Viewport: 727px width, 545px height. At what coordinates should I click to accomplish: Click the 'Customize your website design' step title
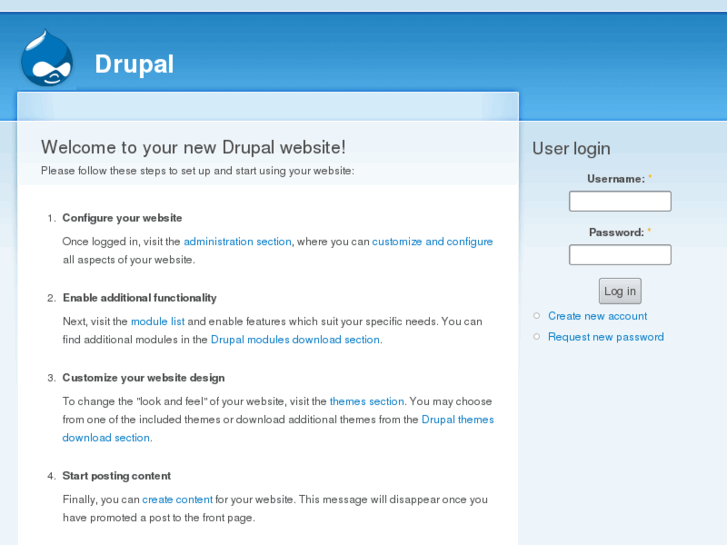point(143,378)
